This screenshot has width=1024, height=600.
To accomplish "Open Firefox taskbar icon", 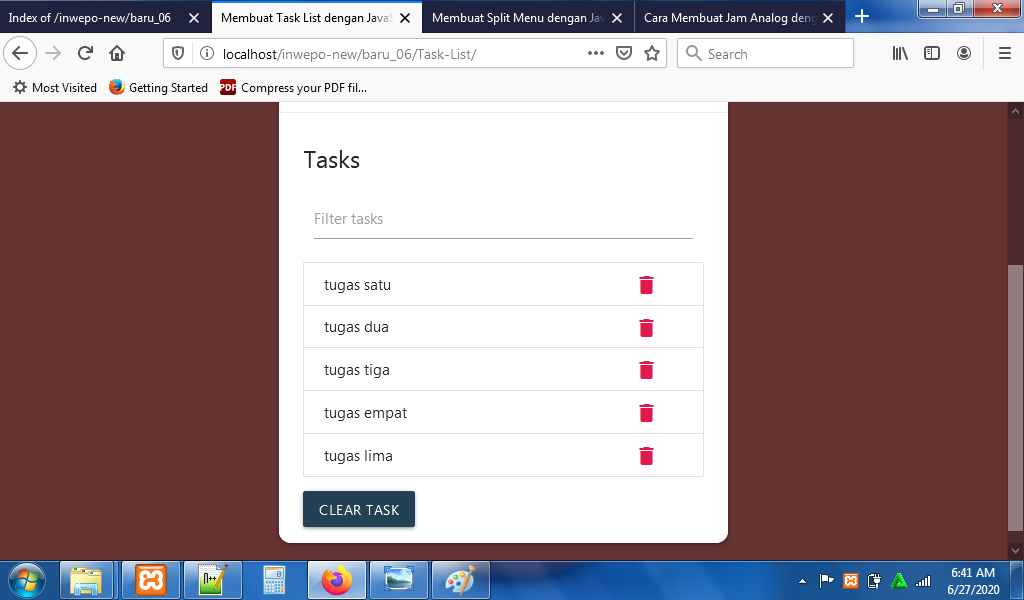I will coord(337,580).
